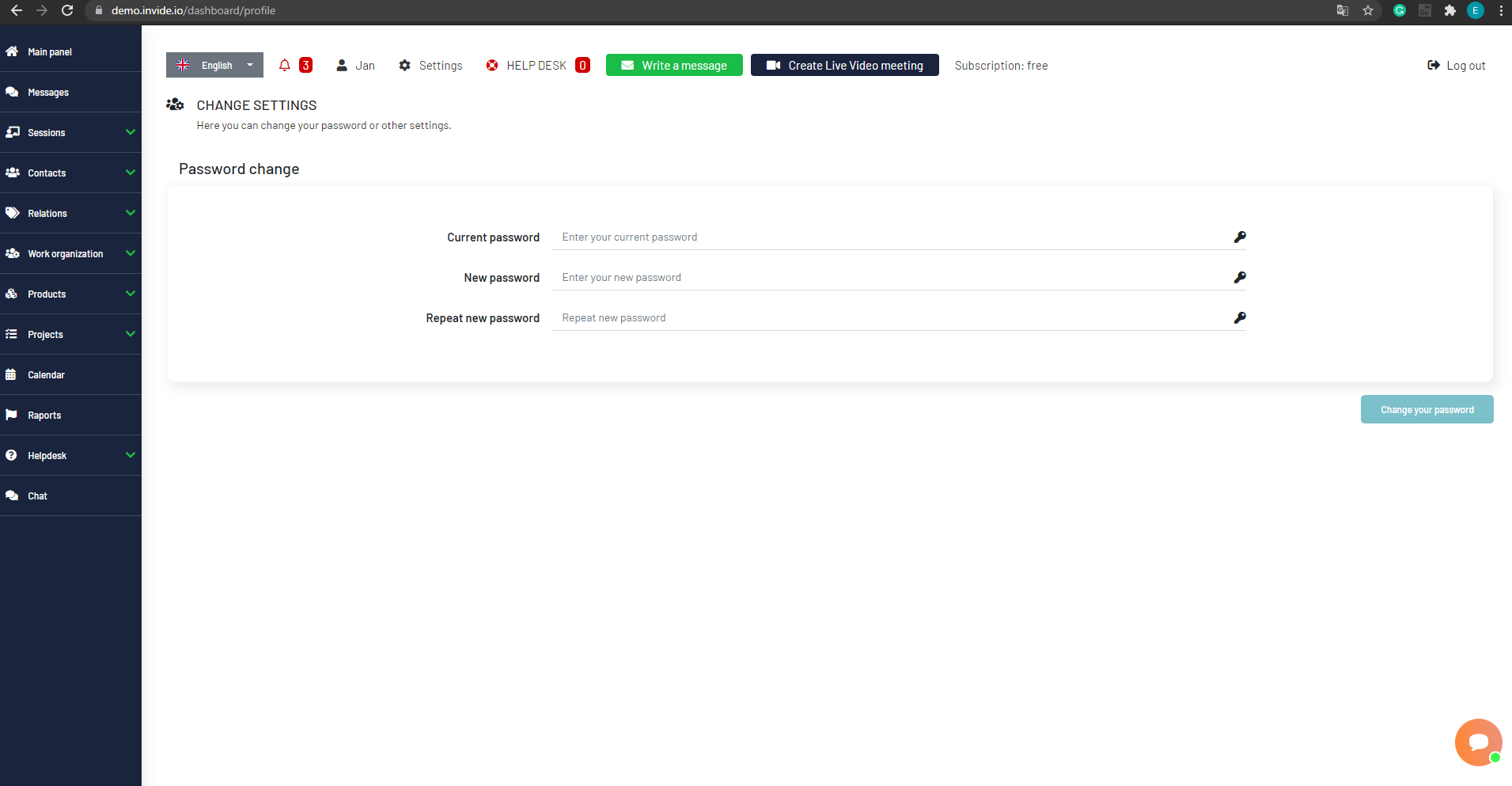The height and width of the screenshot is (786, 1512).
Task: Click the Change your password button
Action: [x=1427, y=409]
